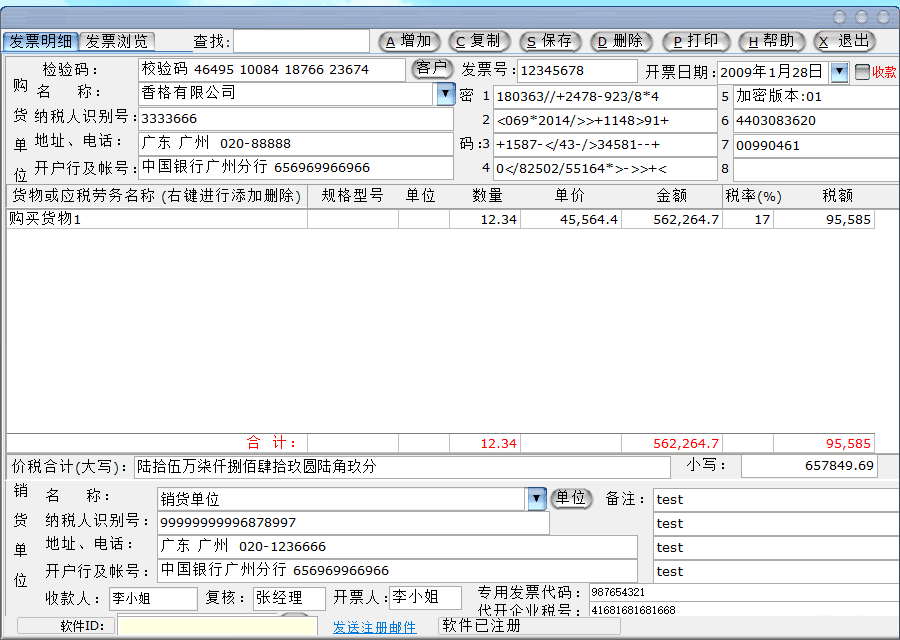Viewport: 900px width, 640px height.
Task: Switch to the 发票浏览 tab
Action: pos(116,41)
